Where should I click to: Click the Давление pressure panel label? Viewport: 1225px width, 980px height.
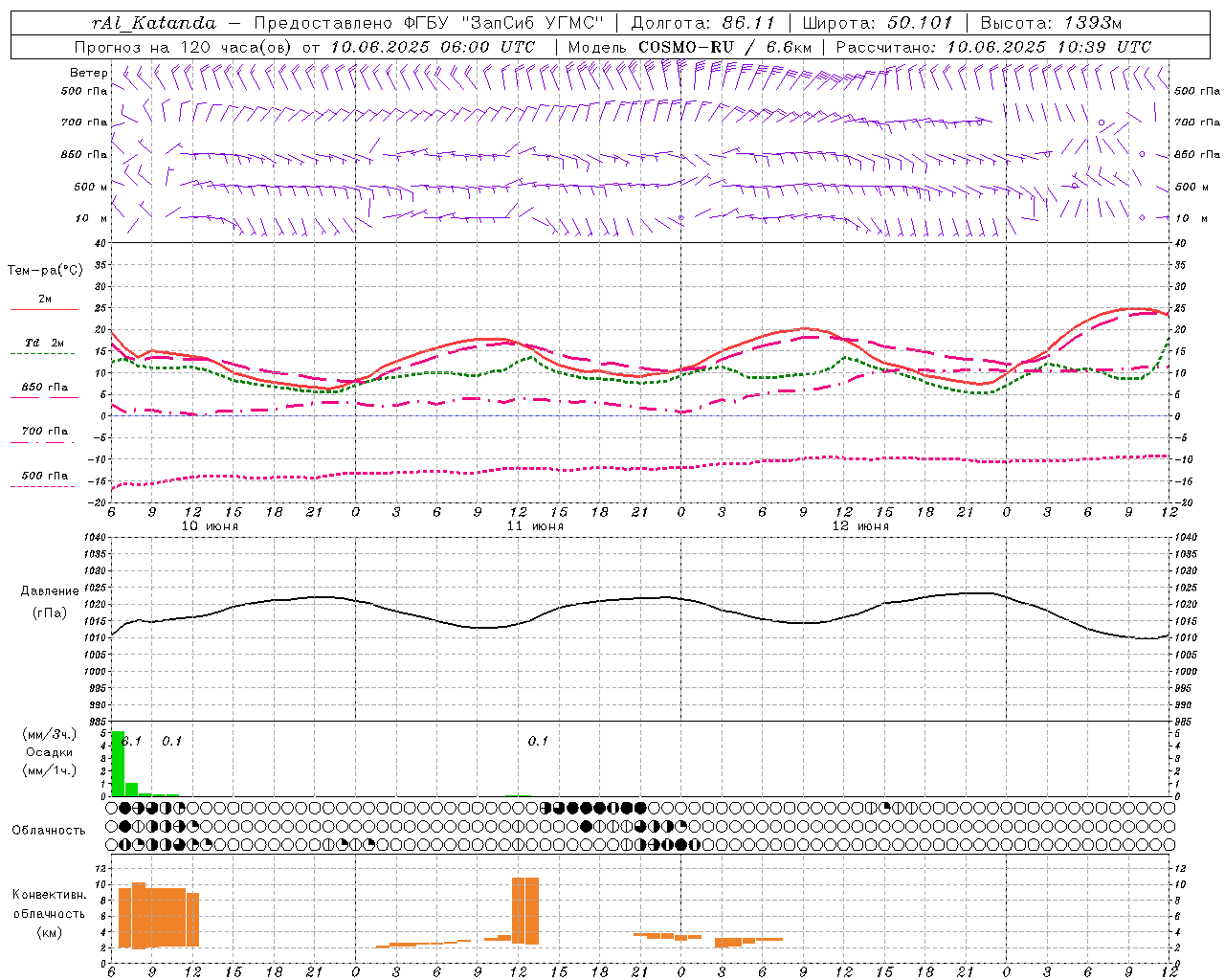(50, 591)
